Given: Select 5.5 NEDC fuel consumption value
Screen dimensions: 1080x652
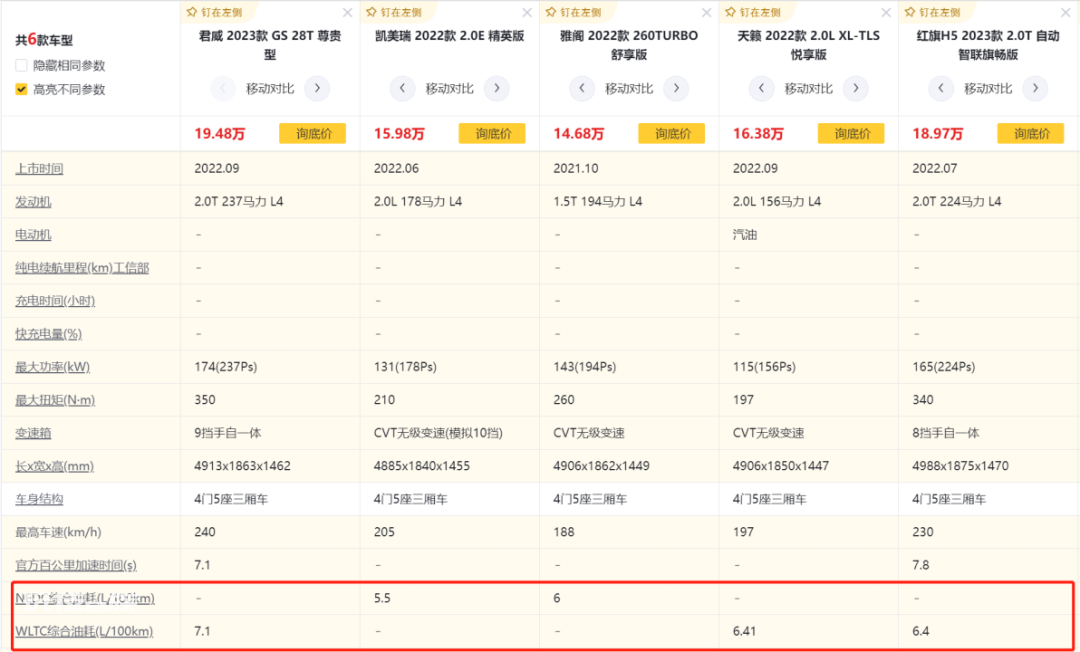Looking at the screenshot, I should [x=382, y=598].
